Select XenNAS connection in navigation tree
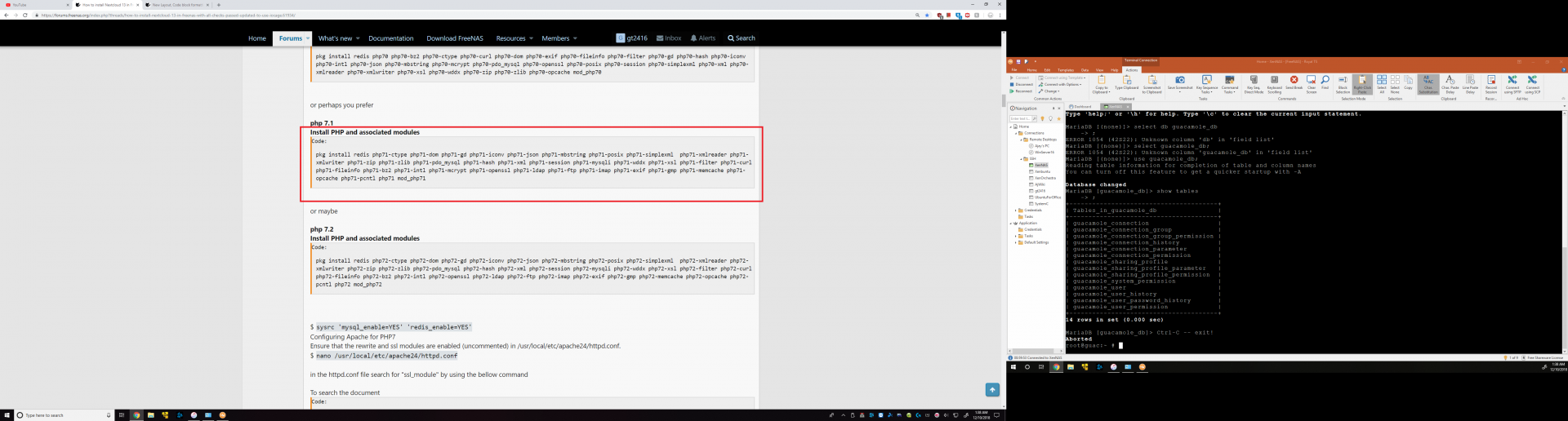This screenshot has height=421, width=1568. tap(1040, 165)
